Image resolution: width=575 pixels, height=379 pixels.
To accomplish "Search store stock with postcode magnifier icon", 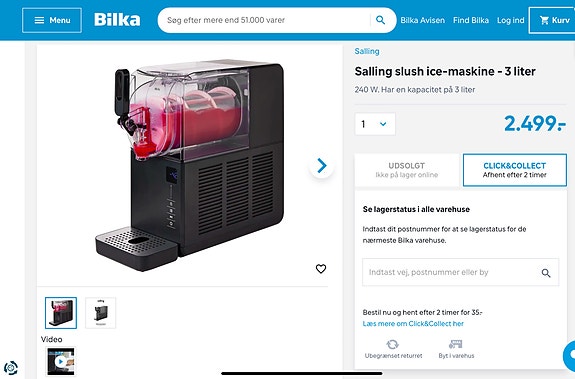I will click(x=546, y=273).
